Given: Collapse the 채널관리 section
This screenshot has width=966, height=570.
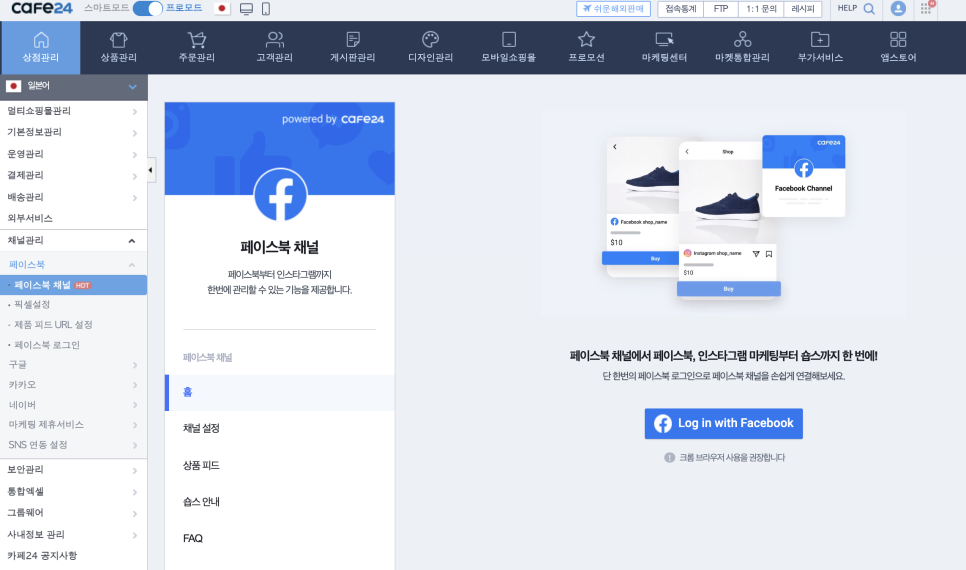Looking at the screenshot, I should pos(74,240).
